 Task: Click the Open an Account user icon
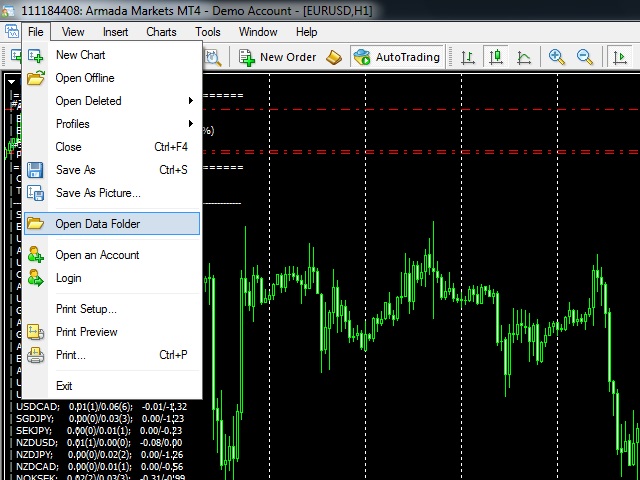[36, 254]
